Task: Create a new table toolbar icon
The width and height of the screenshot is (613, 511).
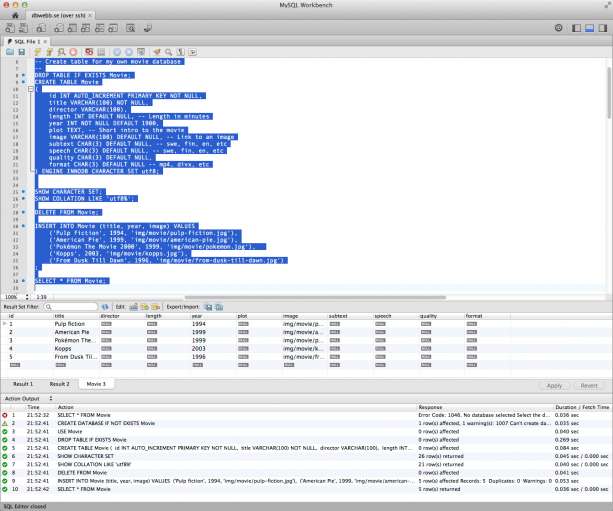Action: pyautogui.click(x=72, y=28)
